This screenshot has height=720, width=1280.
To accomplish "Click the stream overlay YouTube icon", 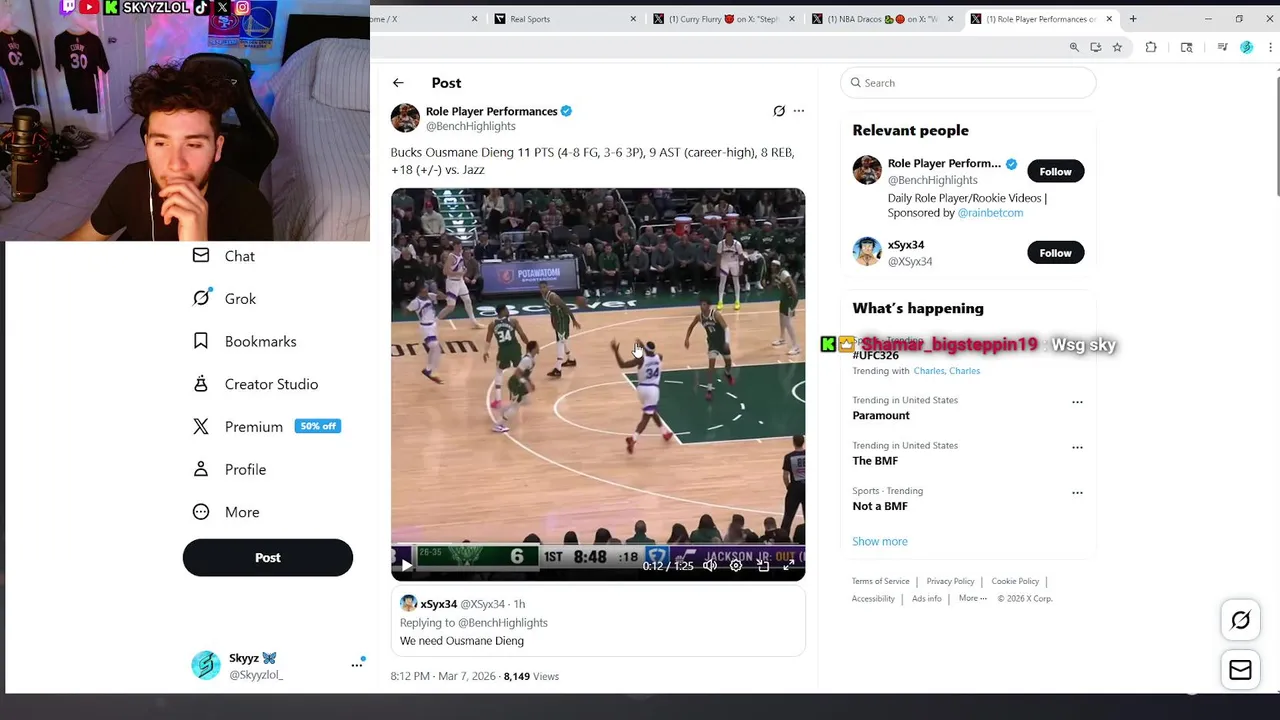I will (89, 7).
